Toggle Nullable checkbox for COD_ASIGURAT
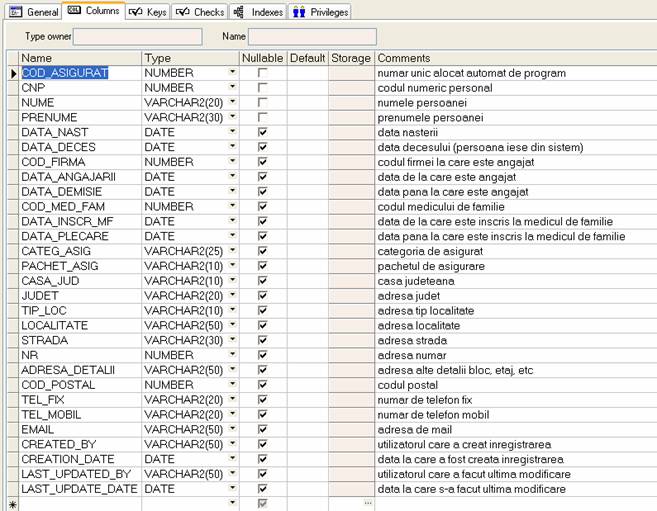 click(262, 74)
